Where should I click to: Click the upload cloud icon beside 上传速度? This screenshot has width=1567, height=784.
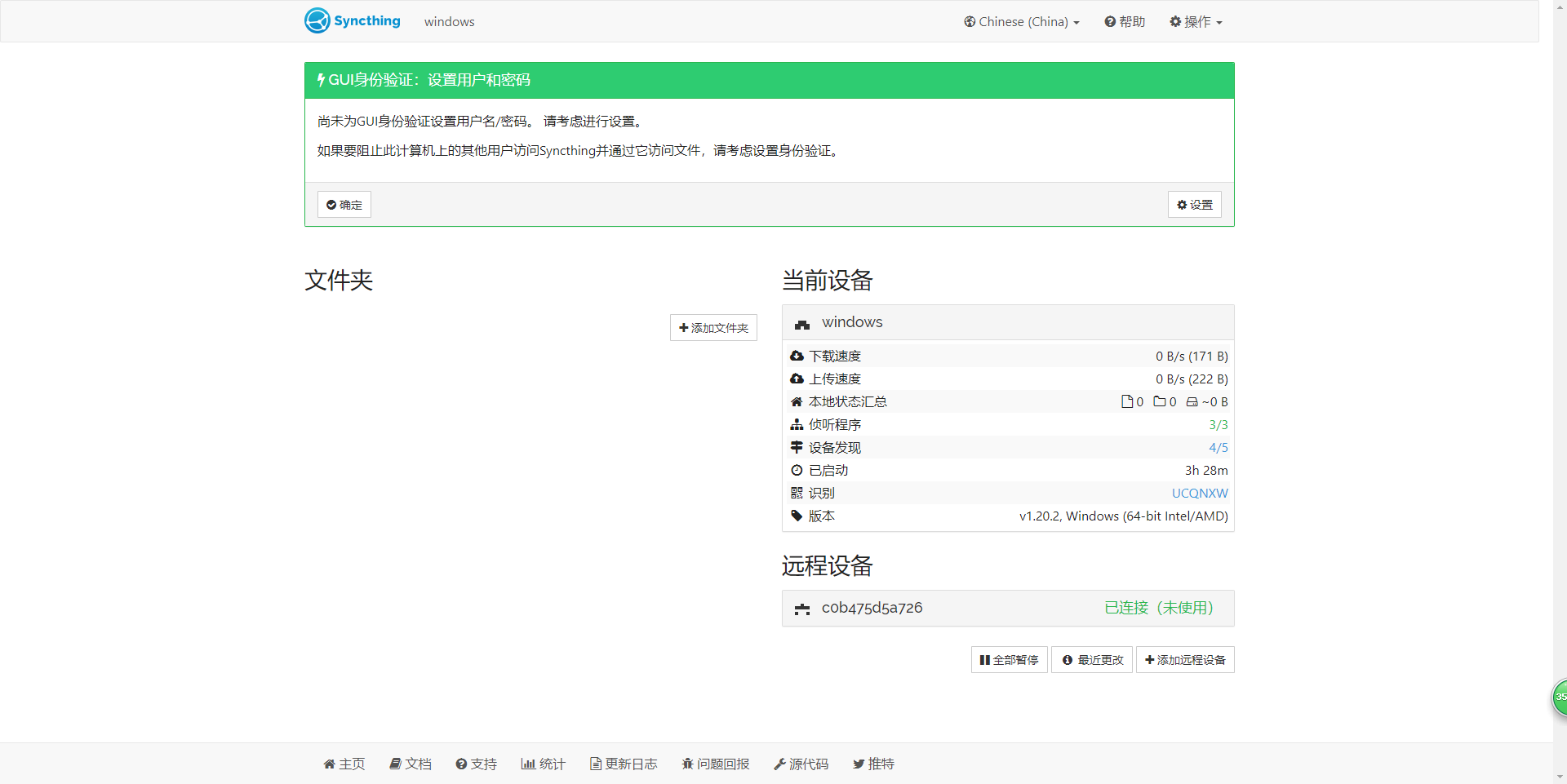(x=797, y=379)
